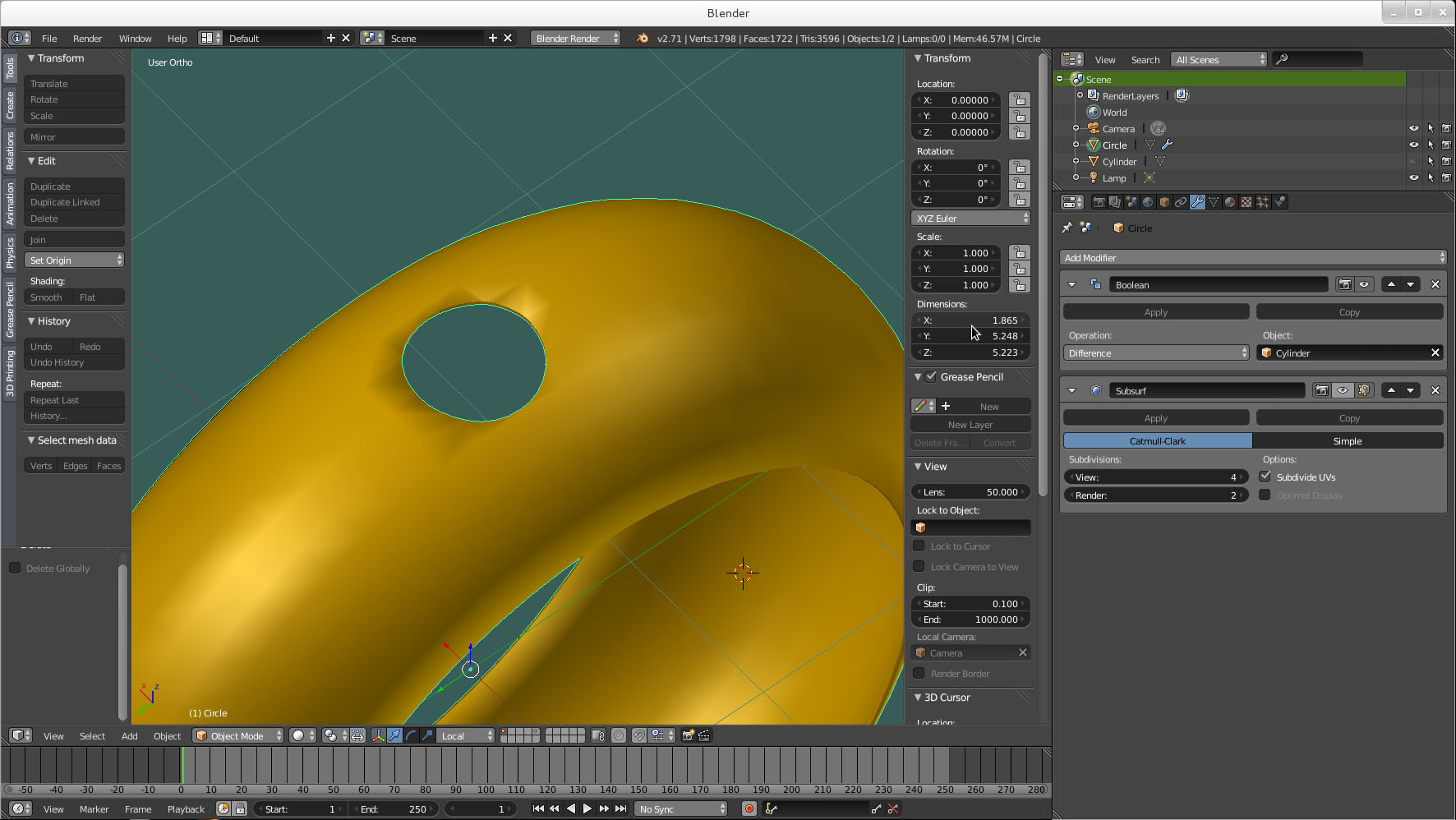Viewport: 1456px width, 820px height.
Task: Click the Duplicate Linked button
Action: 74,202
